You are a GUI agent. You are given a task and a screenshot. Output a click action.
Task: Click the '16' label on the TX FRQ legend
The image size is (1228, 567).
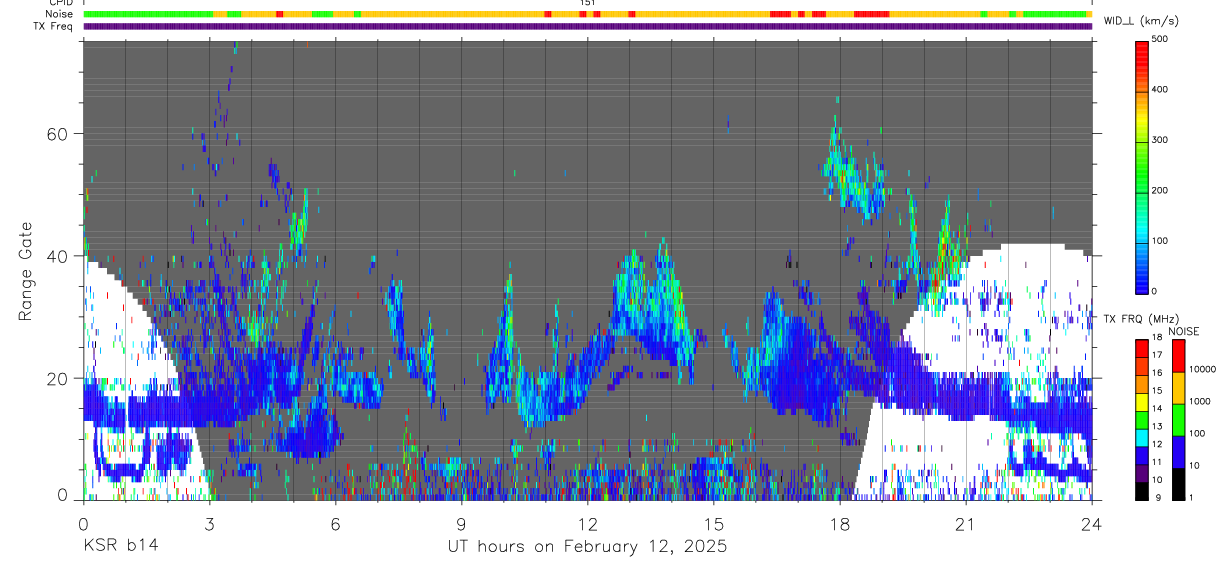(x=1157, y=373)
